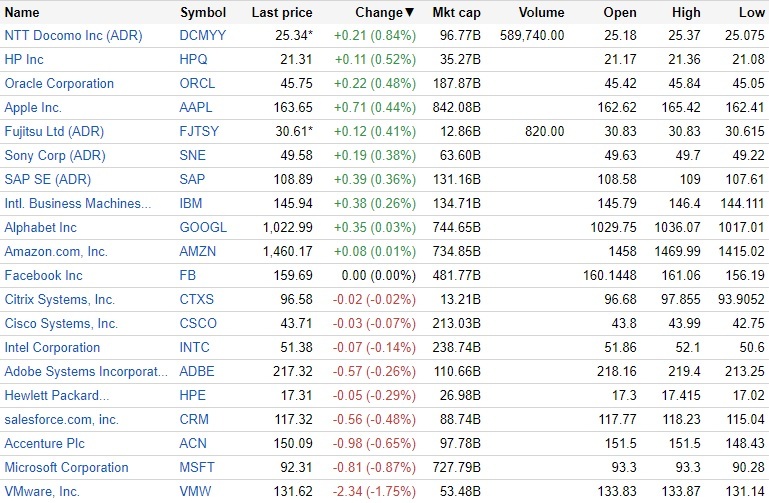Viewport: 769px width, 503px height.
Task: Open the Microsoft Corporation link
Action: (x=67, y=468)
